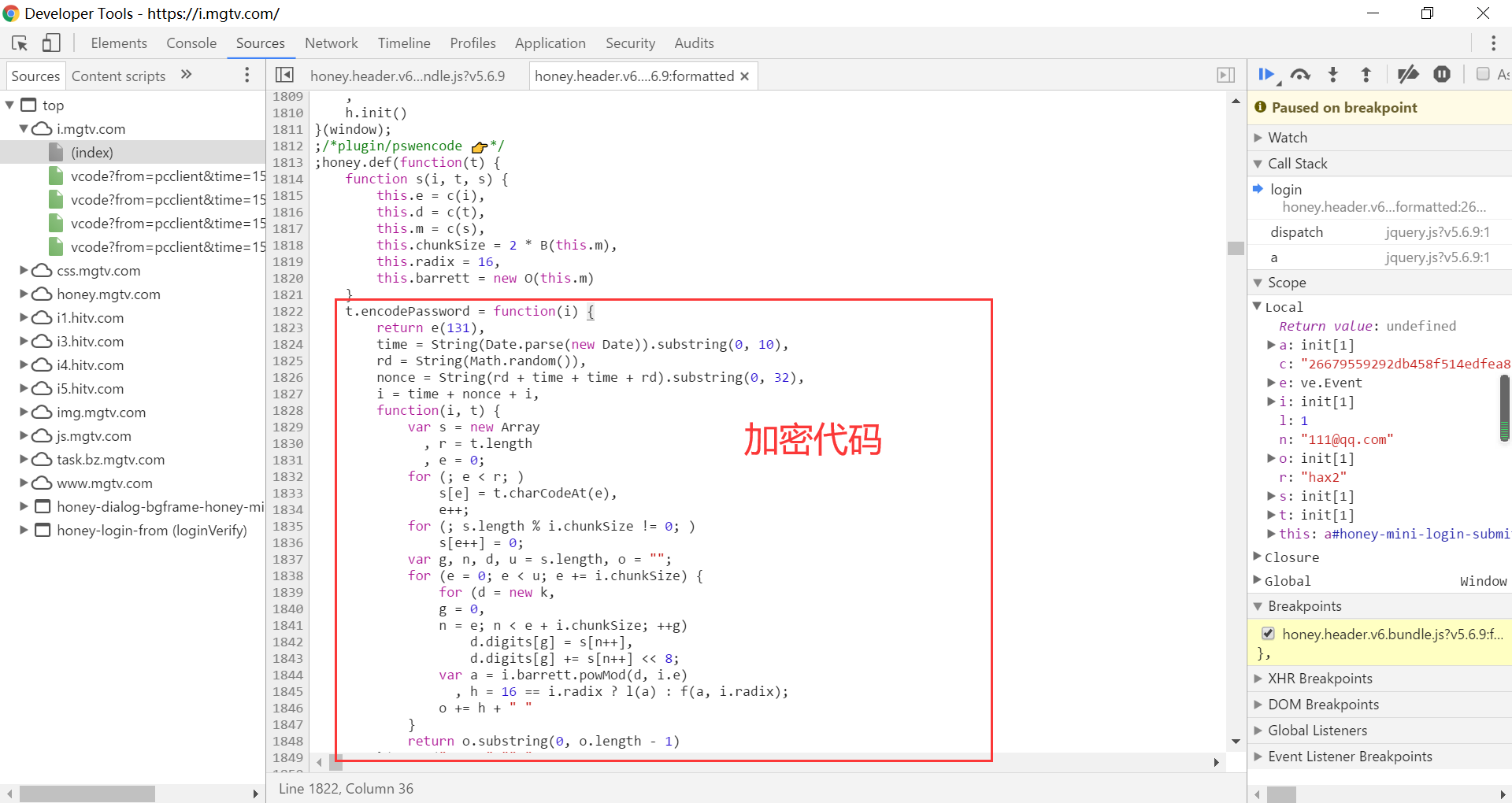
Task: Expand the Global scope group
Action: pos(1258,580)
